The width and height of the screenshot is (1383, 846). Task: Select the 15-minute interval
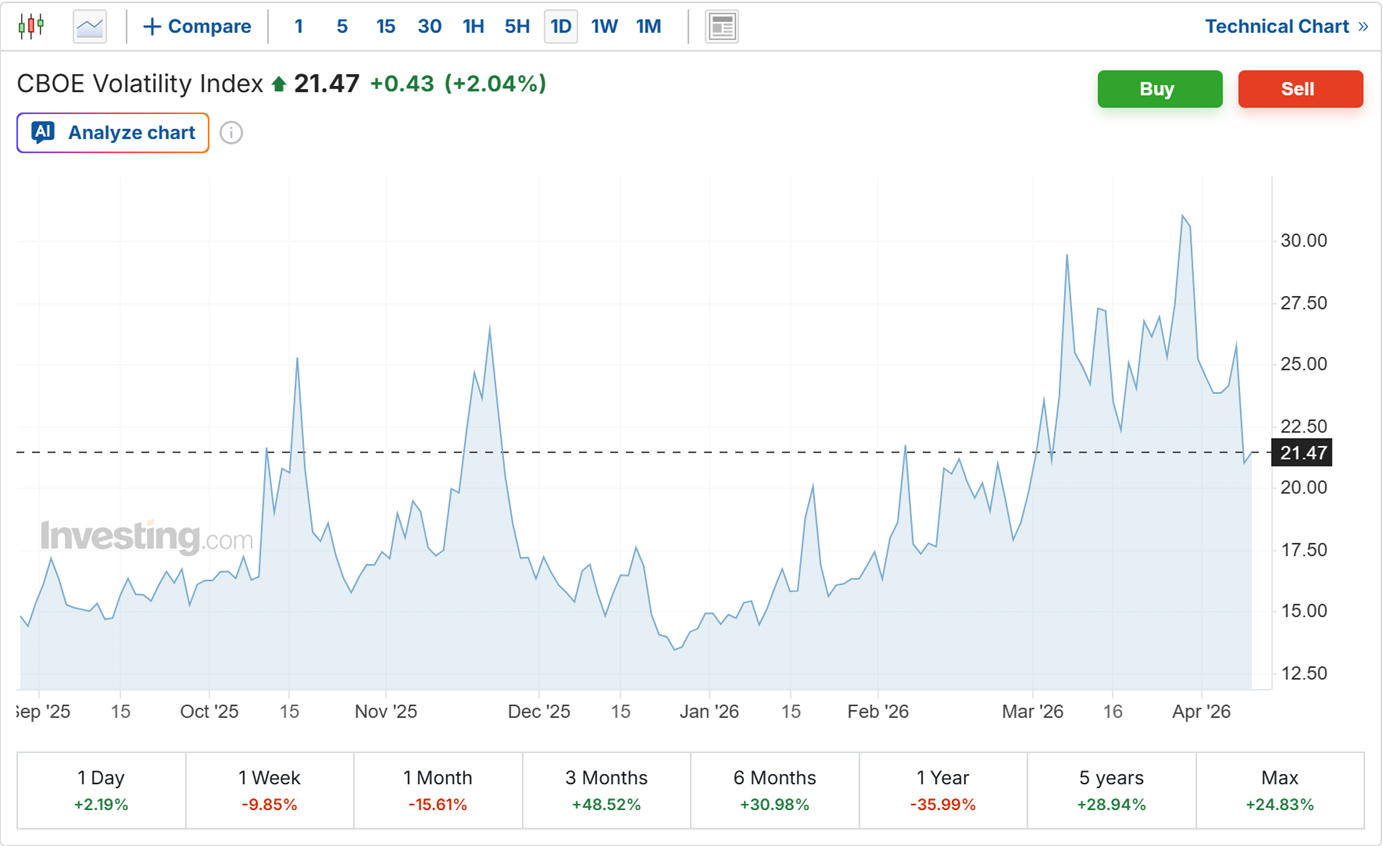coord(386,27)
